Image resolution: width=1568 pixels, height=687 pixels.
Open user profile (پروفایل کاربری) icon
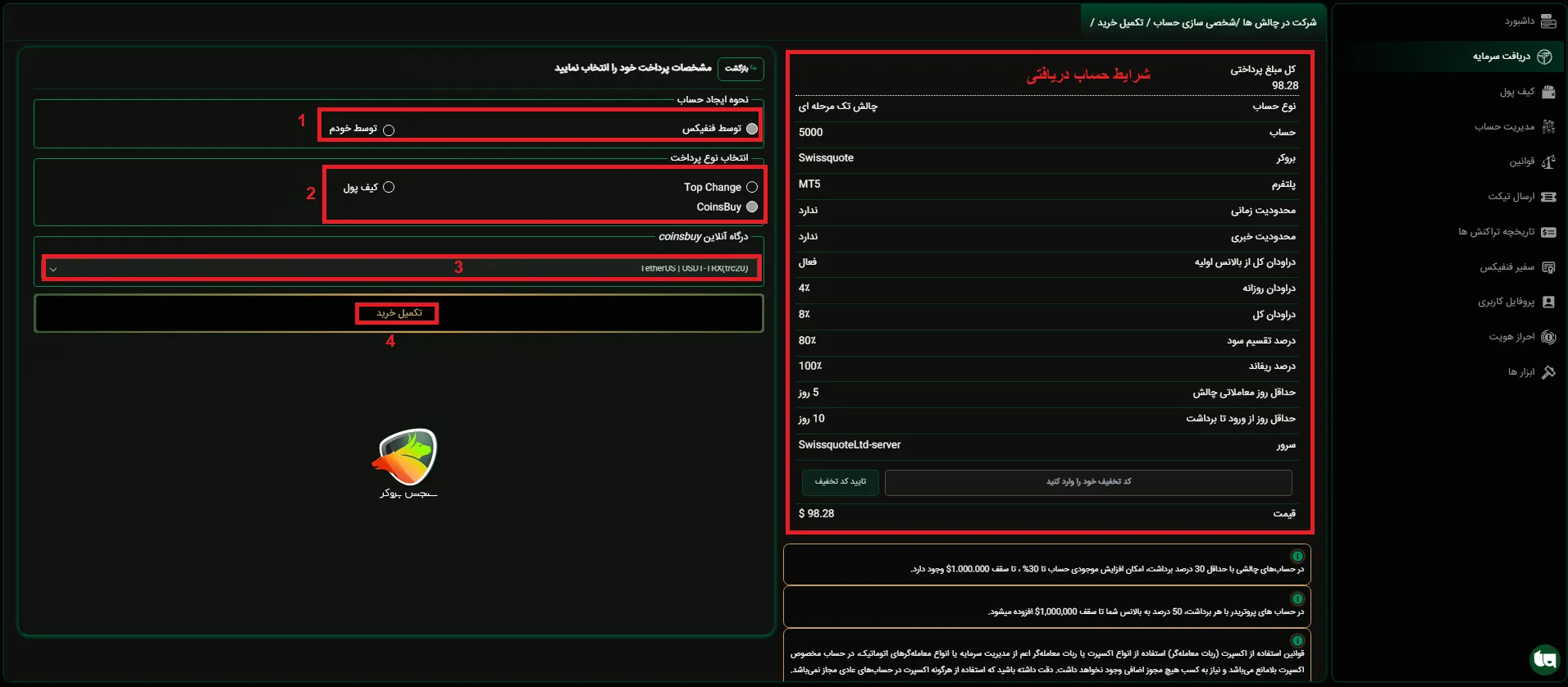tap(1547, 302)
